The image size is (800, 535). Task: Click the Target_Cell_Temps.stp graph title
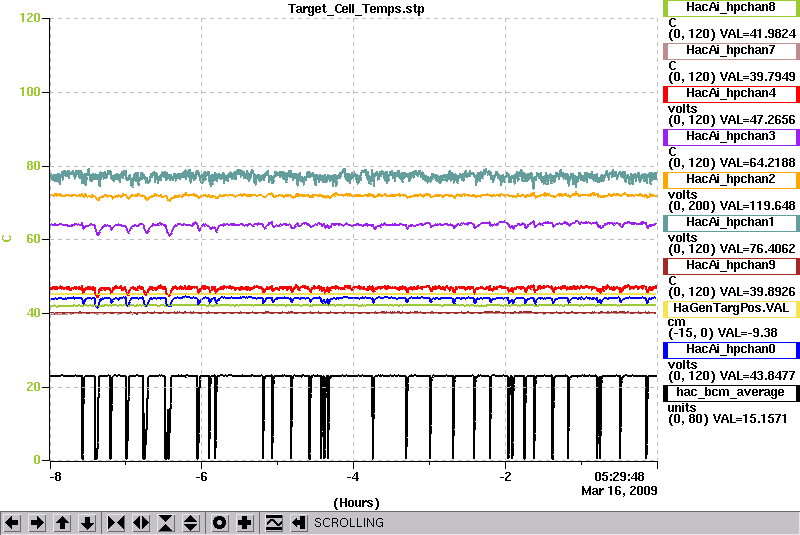click(x=356, y=9)
